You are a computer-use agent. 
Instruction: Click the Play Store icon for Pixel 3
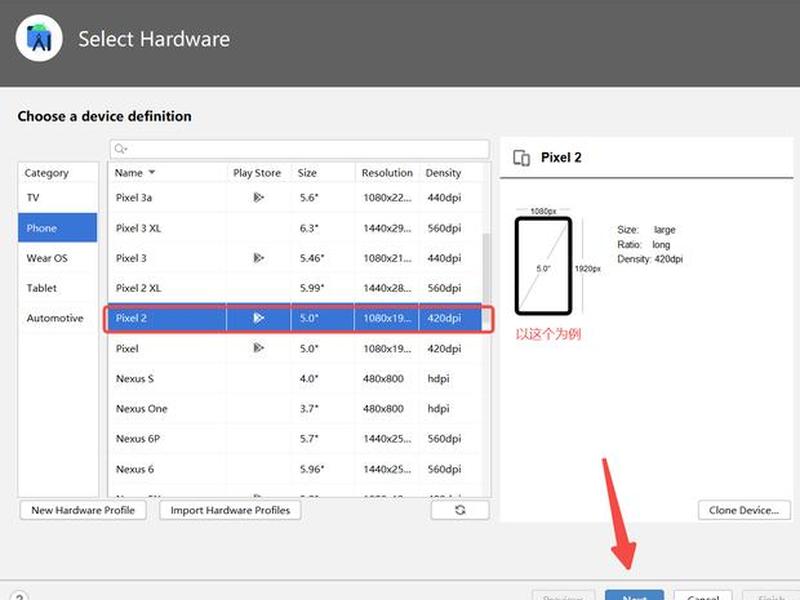[x=258, y=258]
